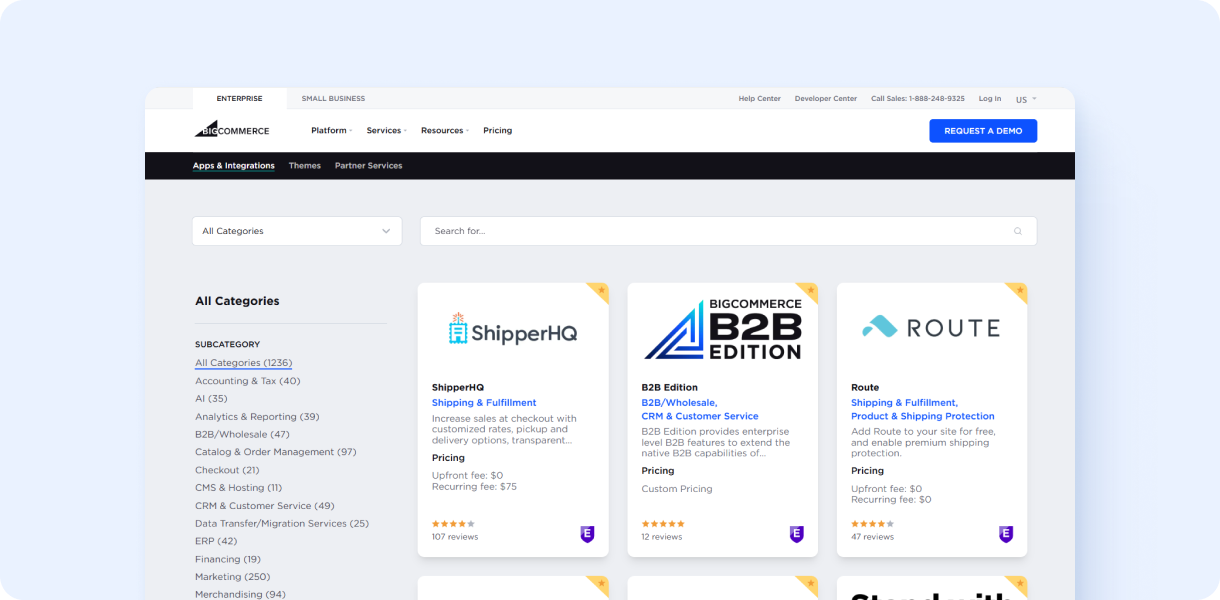The width and height of the screenshot is (1220, 600).
Task: Open the Developer Center link
Action: 826,99
